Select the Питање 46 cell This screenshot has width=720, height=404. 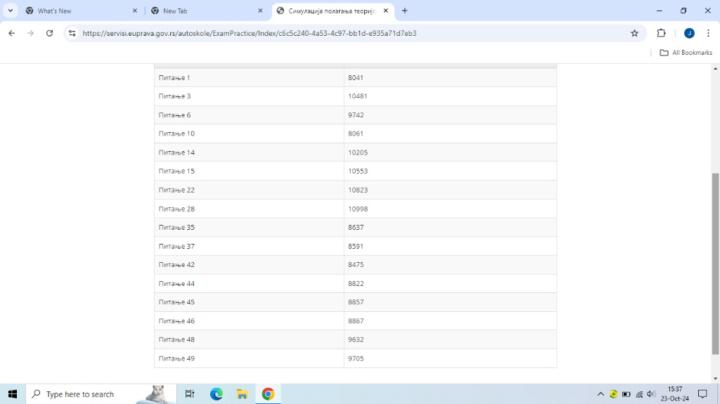[249, 321]
